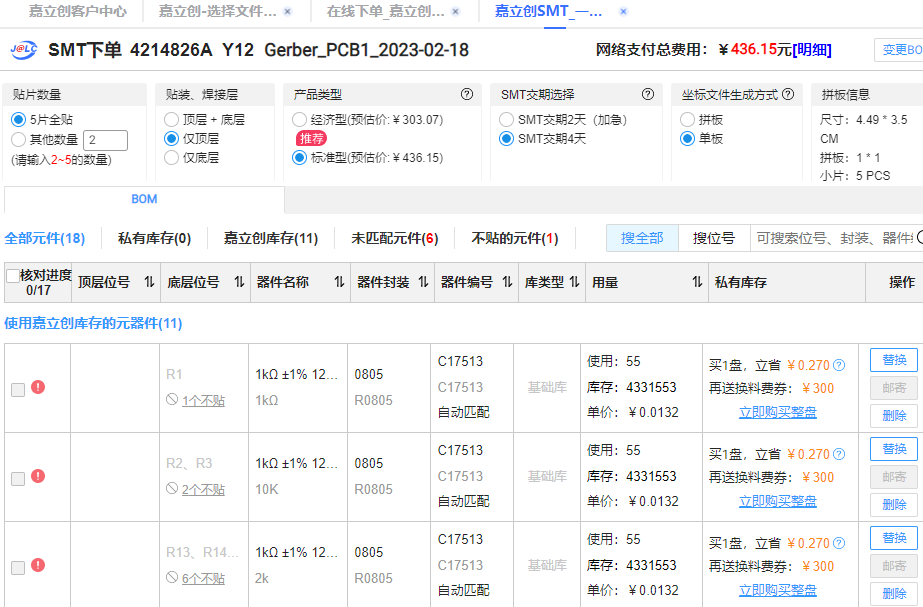
Task: Focus the 其他数量 quantity input field
Action: (x=105, y=140)
